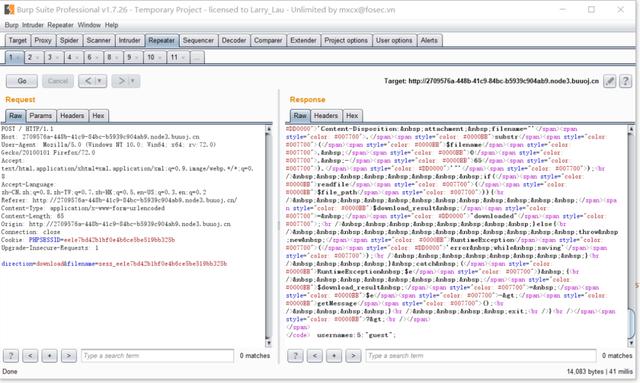Go to previous match in request search

point(30,356)
